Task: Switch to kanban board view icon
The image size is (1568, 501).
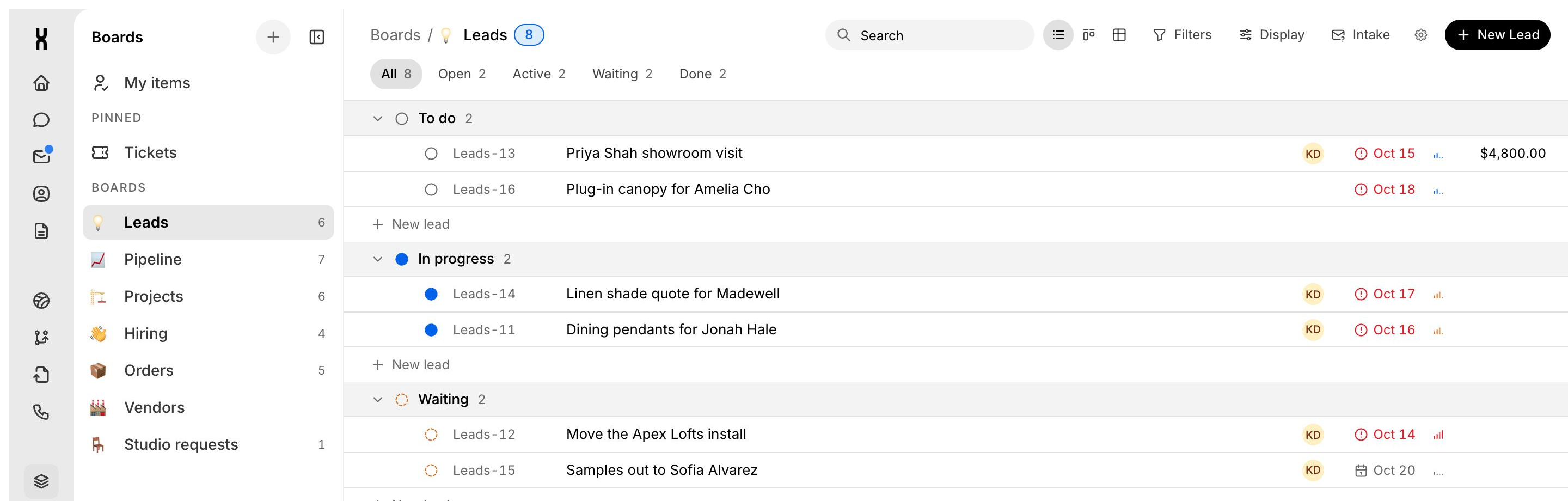Action: (1088, 35)
